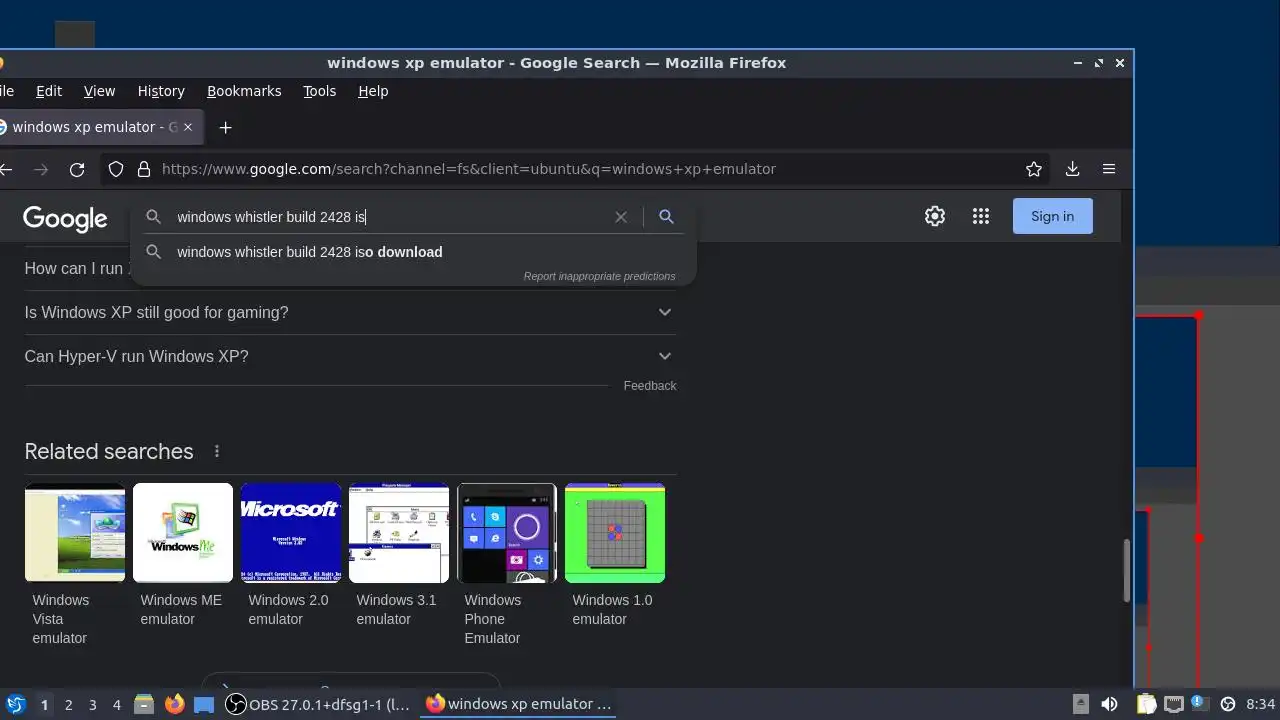This screenshot has width=1280, height=720.
Task: Open Windows 2.0 emulator related search
Action: [291, 556]
